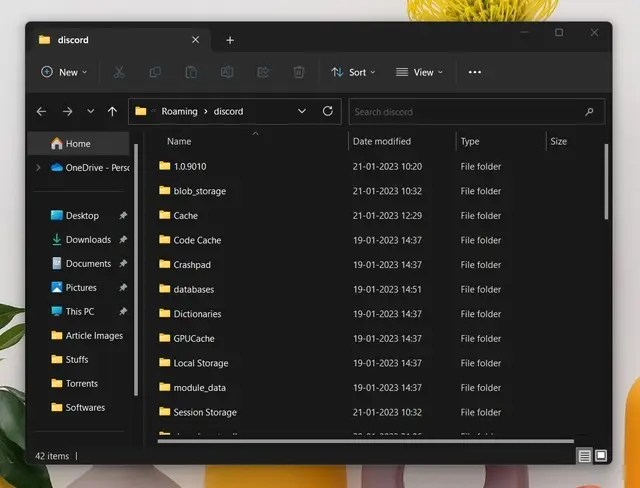Image resolution: width=640 pixels, height=488 pixels.
Task: Click the Share icon in toolbar
Action: 263,72
